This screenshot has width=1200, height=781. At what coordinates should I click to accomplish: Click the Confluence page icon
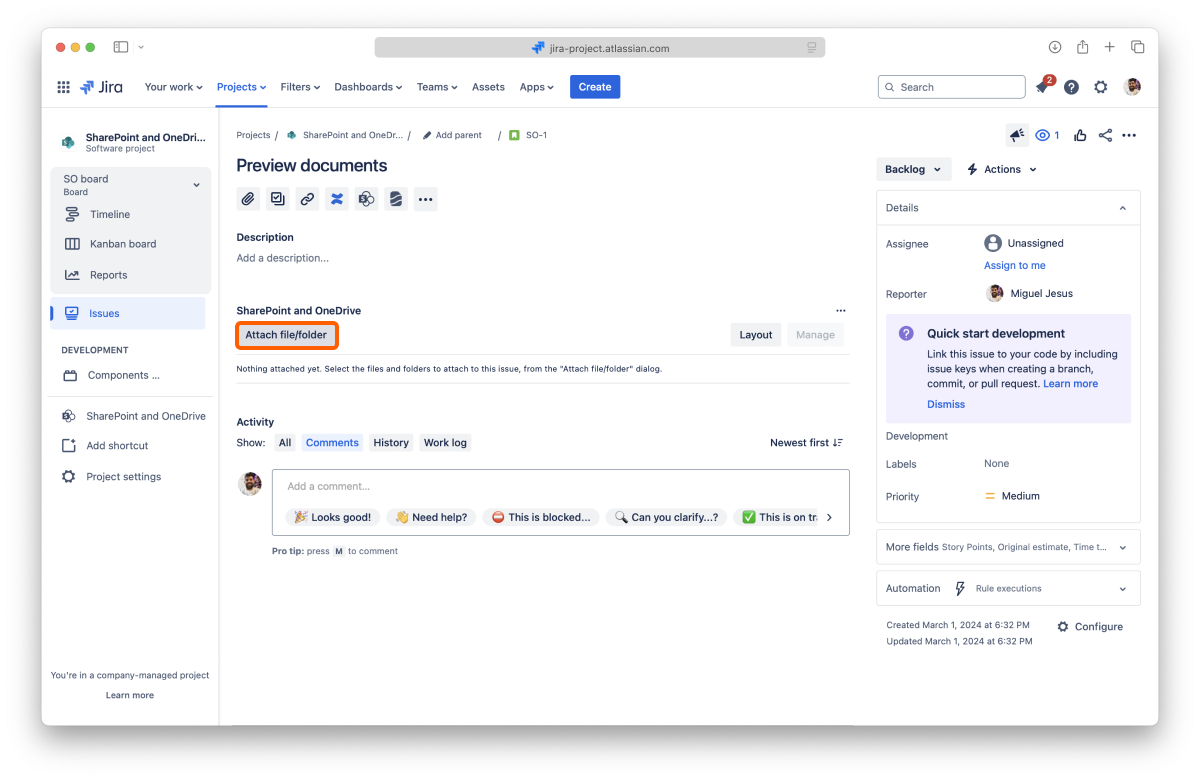click(x=337, y=199)
